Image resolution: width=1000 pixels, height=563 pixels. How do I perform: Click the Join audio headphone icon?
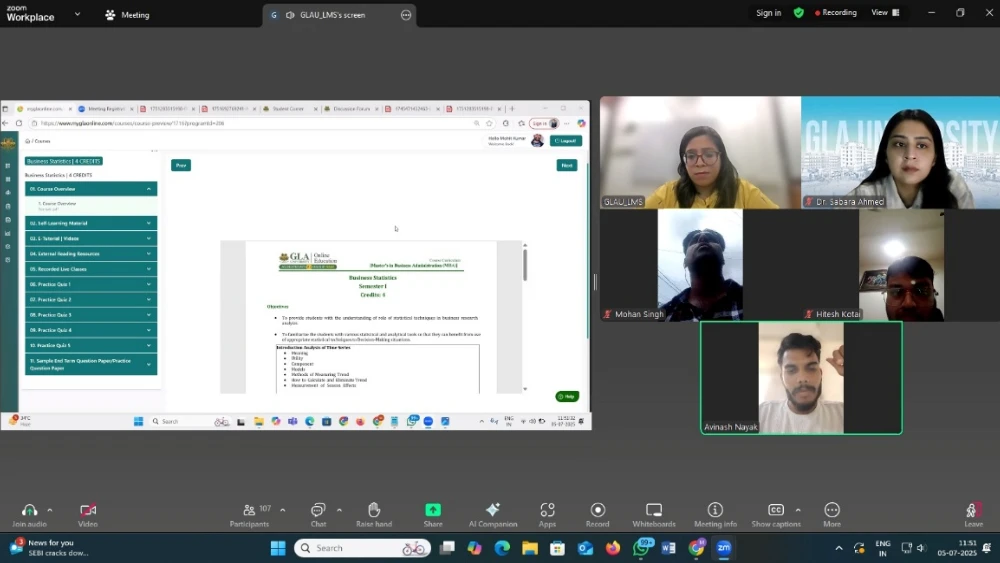tap(29, 510)
